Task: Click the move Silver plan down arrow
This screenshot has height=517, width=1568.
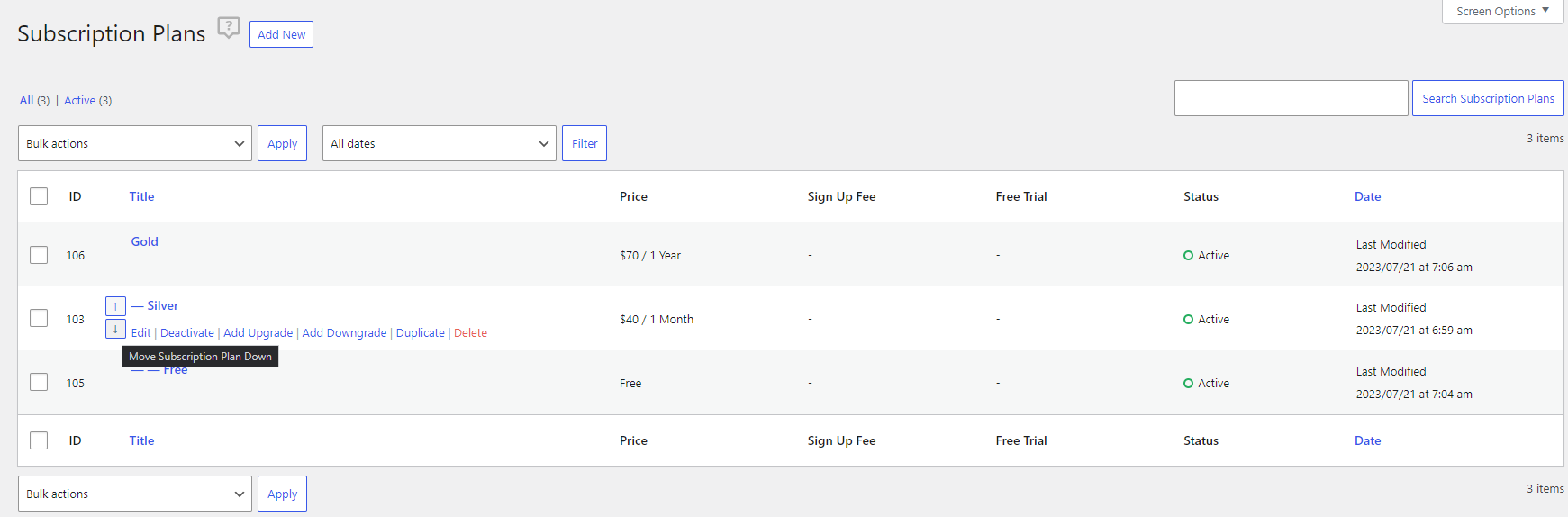Action: coord(115,329)
